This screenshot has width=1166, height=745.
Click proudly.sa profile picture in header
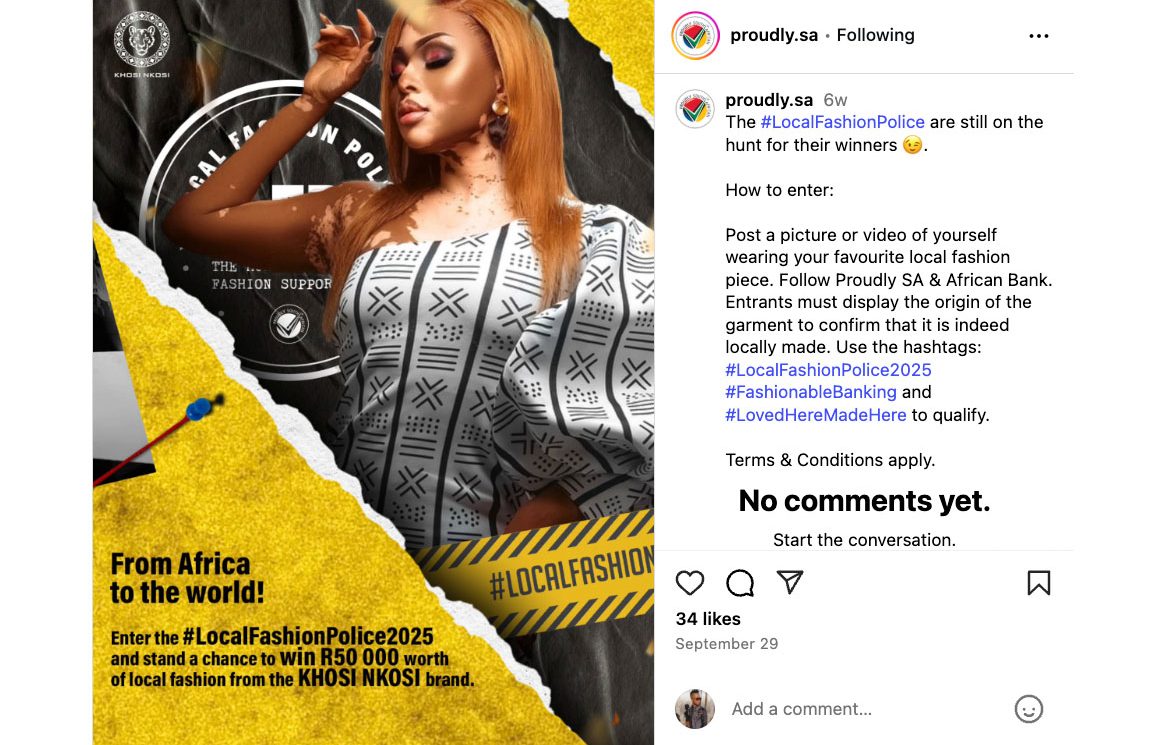(695, 36)
